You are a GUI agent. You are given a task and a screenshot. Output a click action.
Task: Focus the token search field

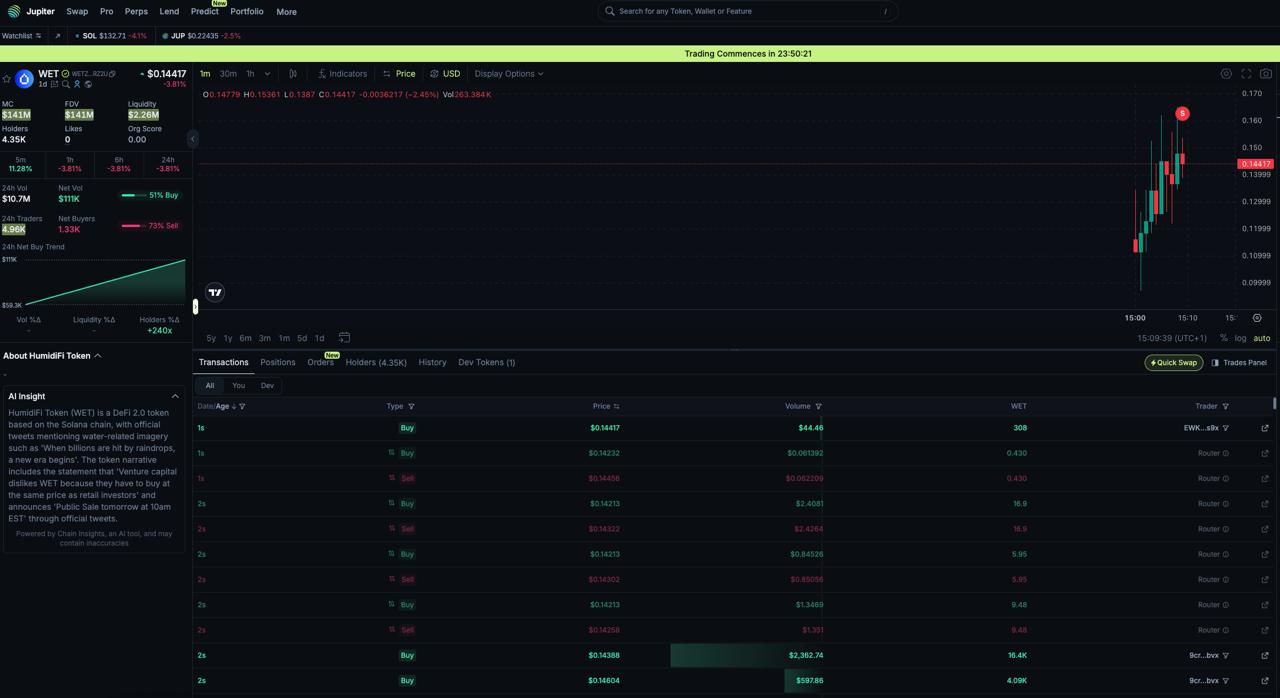click(746, 11)
